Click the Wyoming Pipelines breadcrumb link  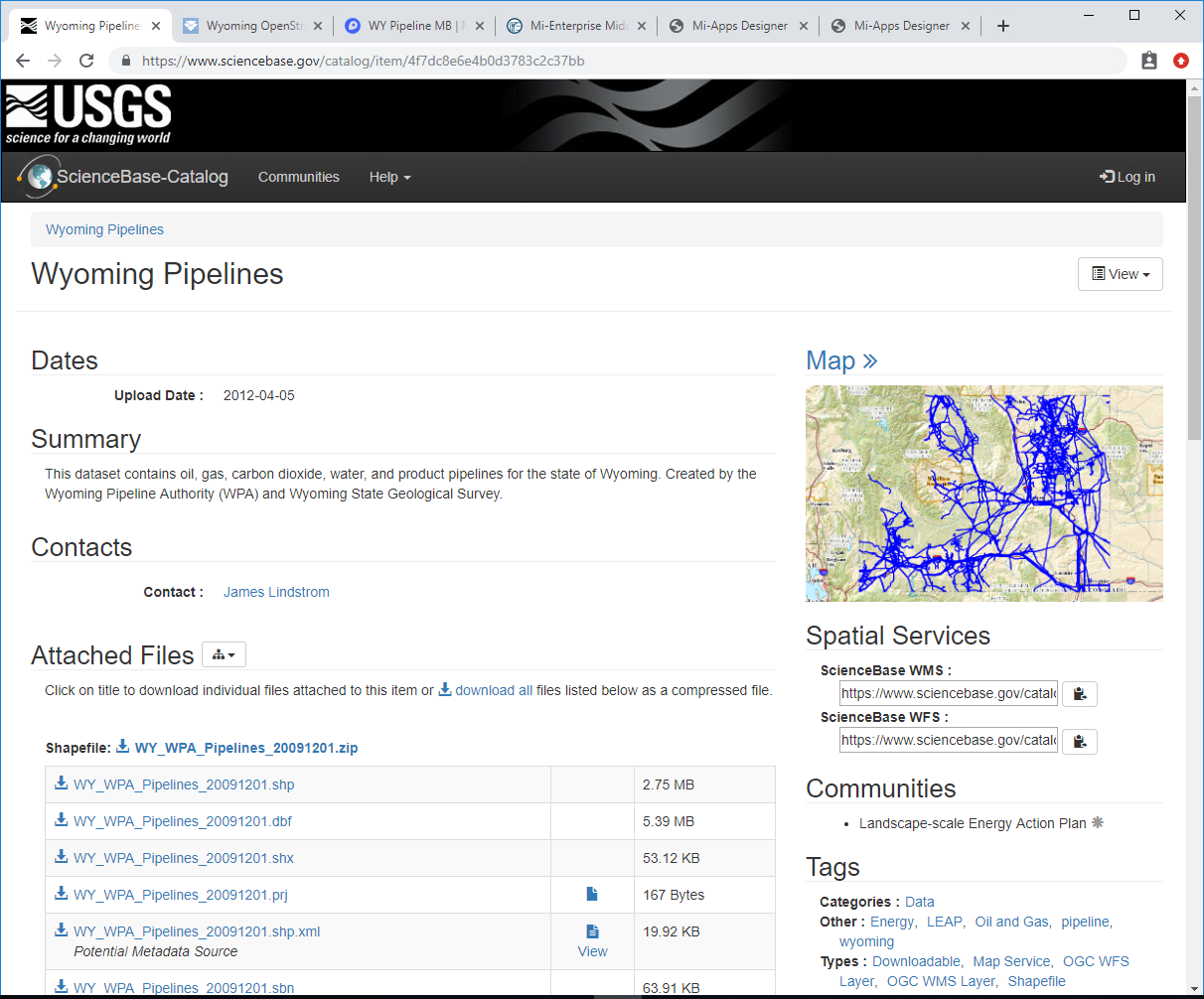104,229
